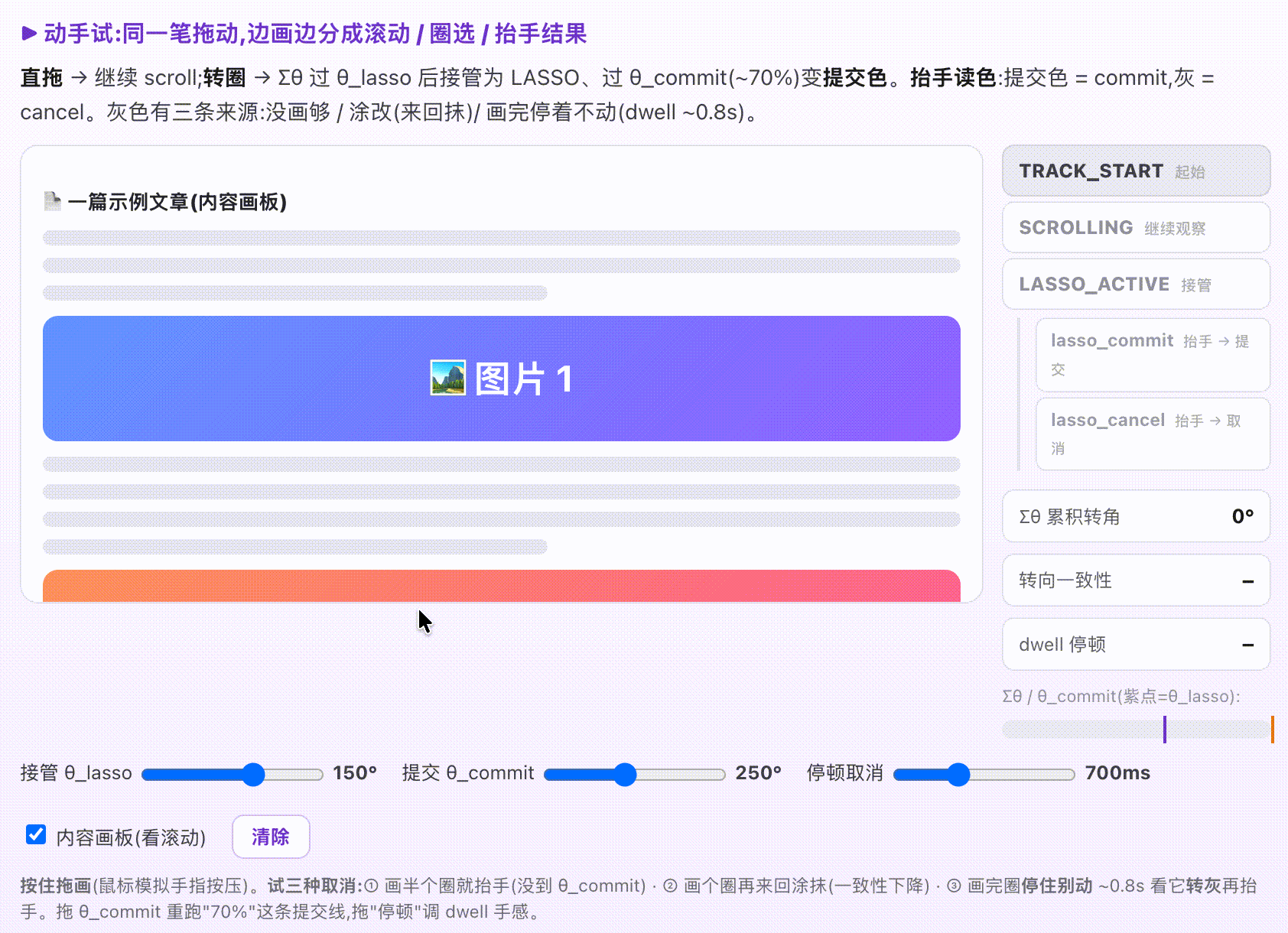Viewport: 1288px width, 933px height.
Task: Click the lasso_cancel 抬手 → 取消 card
Action: (1153, 434)
